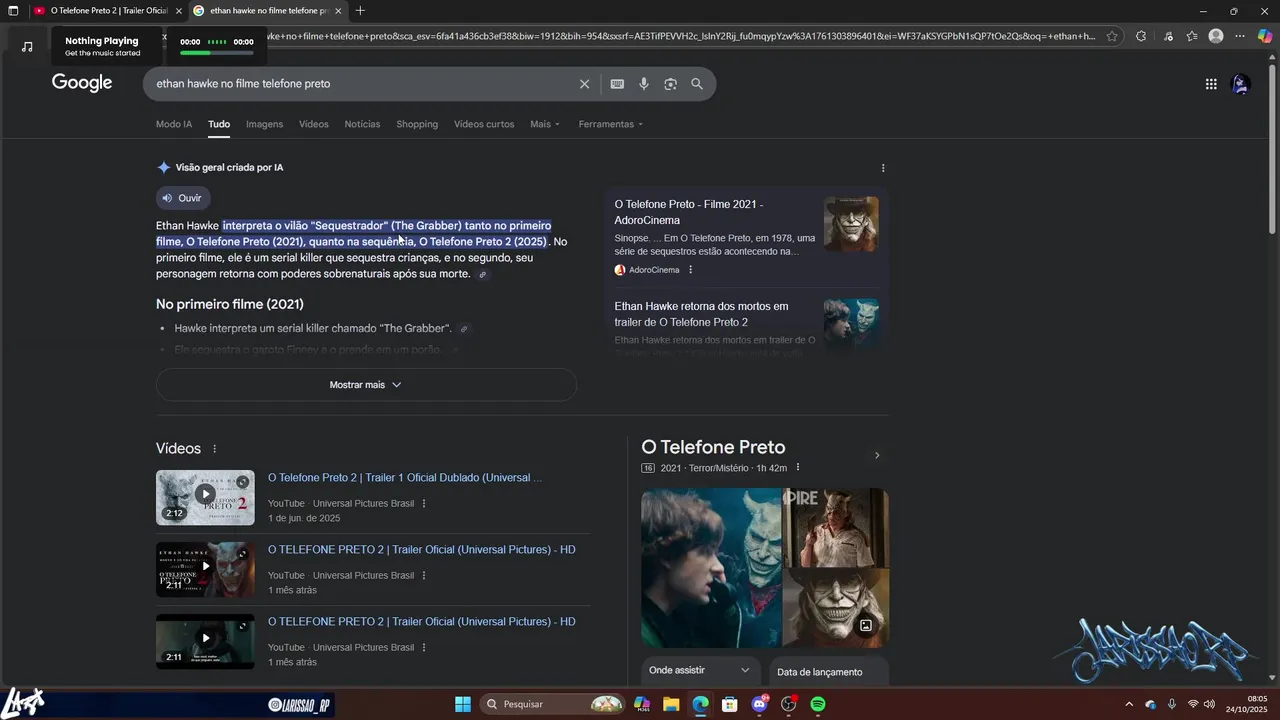Screen dimensions: 1280x720
Task: Open Copilot in the browser toolbar
Action: (x=1265, y=36)
